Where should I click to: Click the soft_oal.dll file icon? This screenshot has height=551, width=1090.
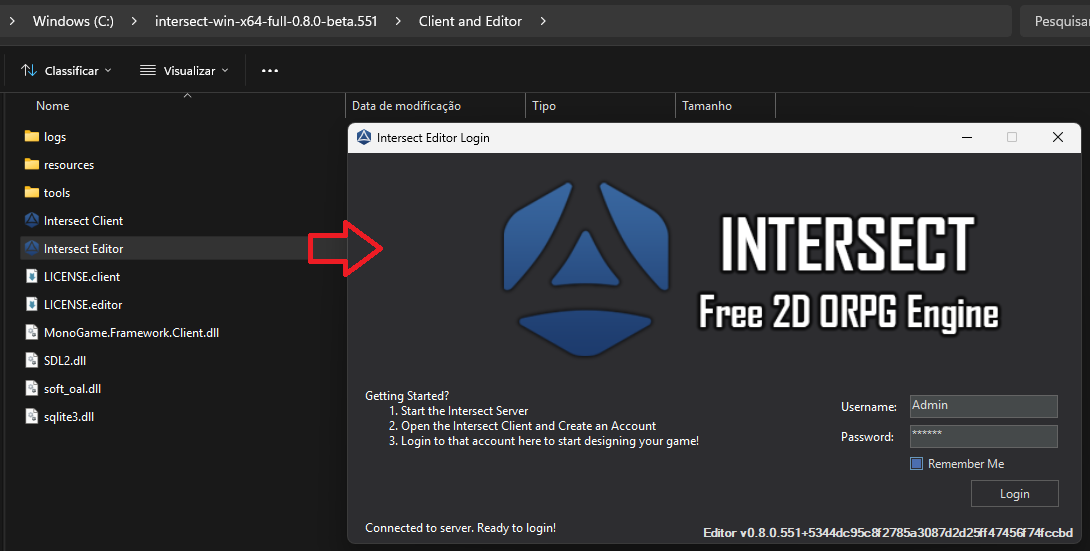(x=31, y=388)
